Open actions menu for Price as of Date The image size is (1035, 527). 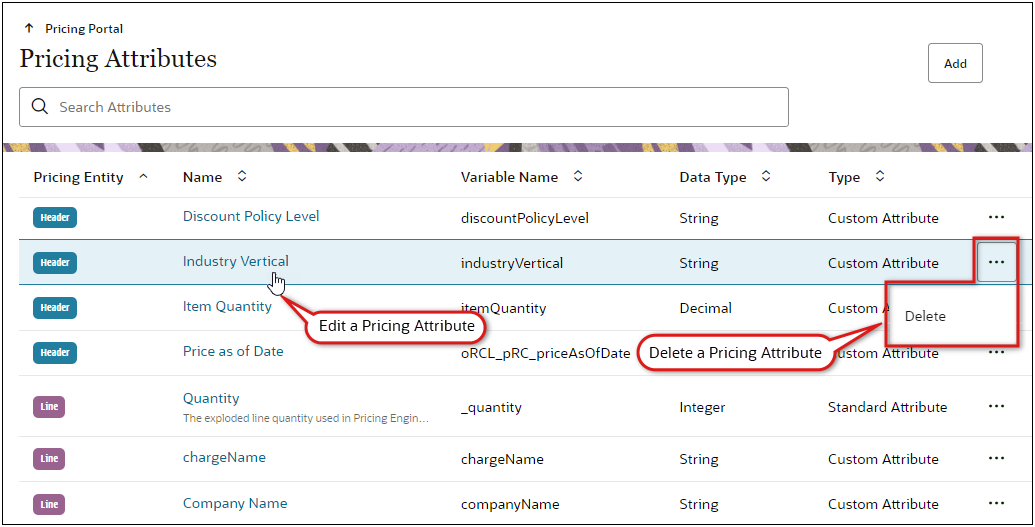(996, 352)
